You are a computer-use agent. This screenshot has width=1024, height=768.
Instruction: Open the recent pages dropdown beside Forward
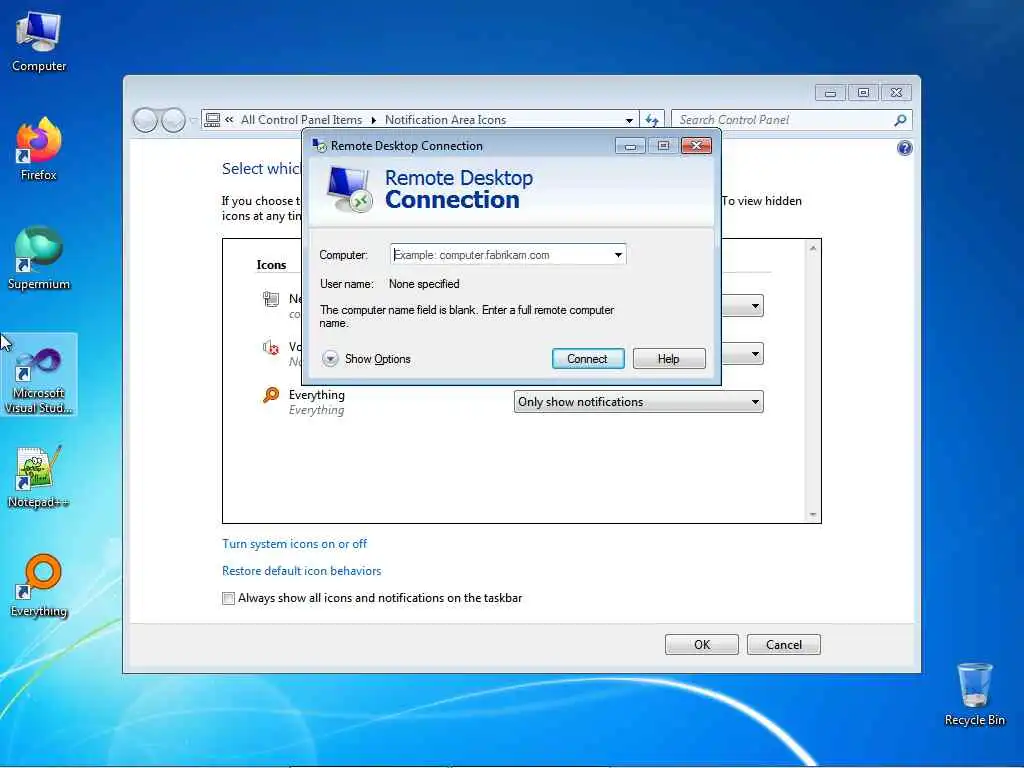pyautogui.click(x=193, y=120)
